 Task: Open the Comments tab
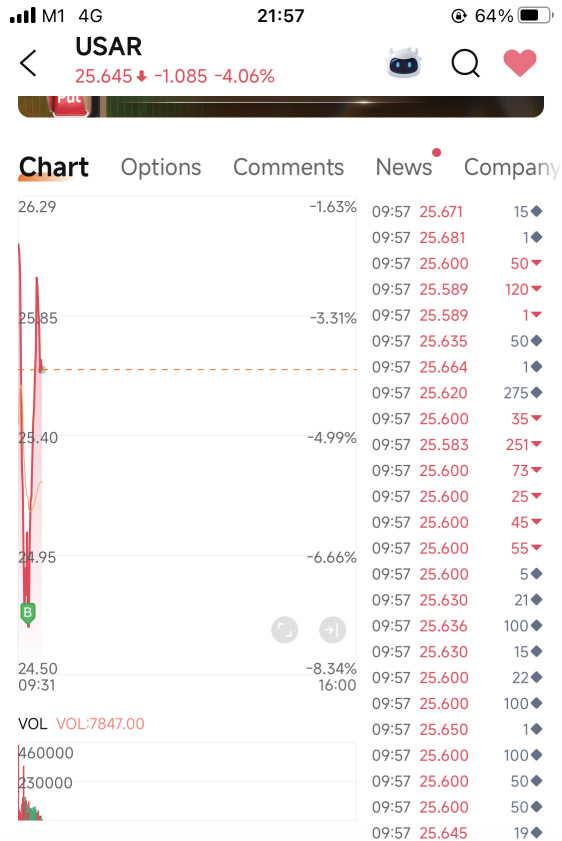(289, 167)
